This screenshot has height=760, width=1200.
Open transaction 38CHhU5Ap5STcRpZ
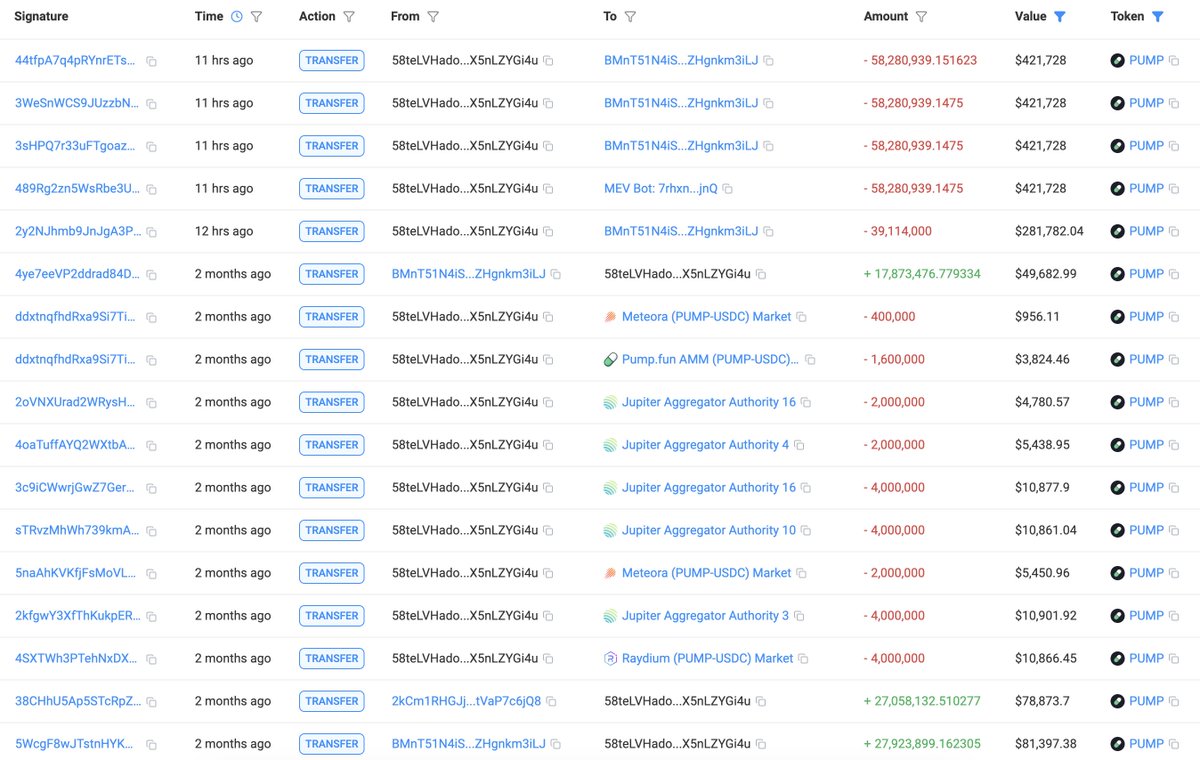click(x=76, y=701)
